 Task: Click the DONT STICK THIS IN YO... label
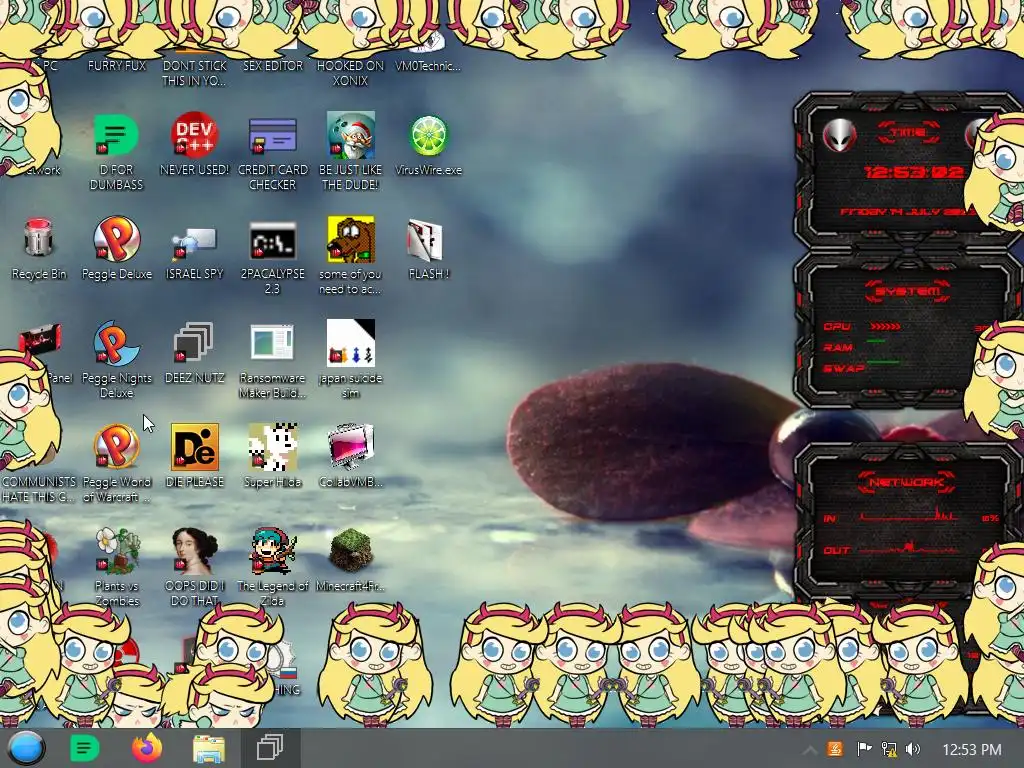tap(195, 73)
